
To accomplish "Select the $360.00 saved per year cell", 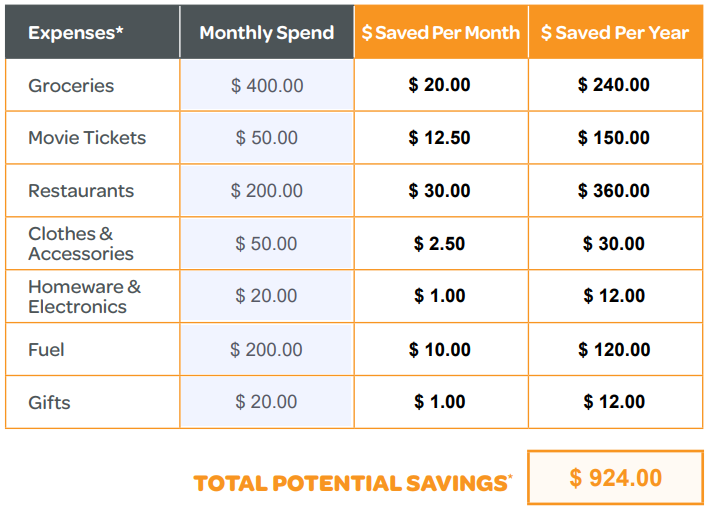I will click(614, 190).
